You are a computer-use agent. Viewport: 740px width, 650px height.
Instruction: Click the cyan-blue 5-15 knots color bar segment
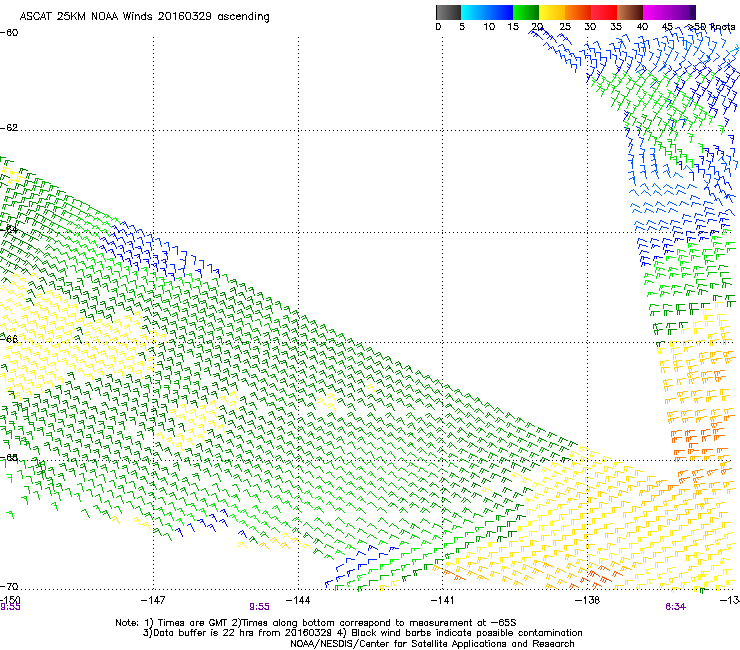(487, 12)
